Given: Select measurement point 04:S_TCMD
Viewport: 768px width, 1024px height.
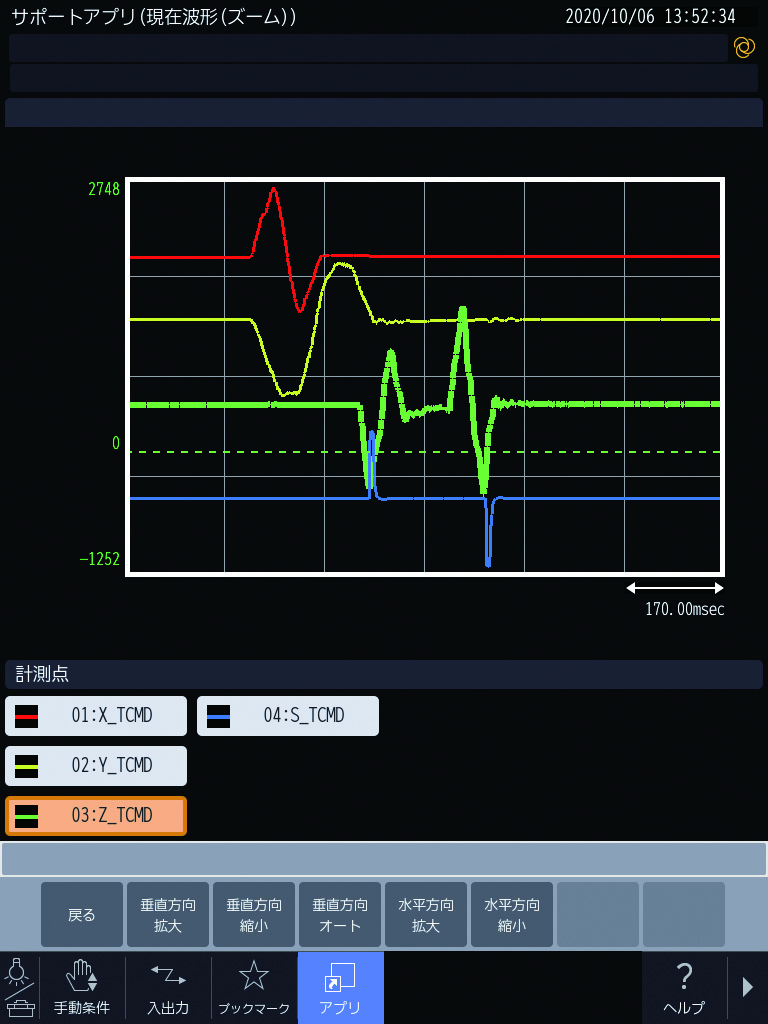Looking at the screenshot, I should point(288,716).
